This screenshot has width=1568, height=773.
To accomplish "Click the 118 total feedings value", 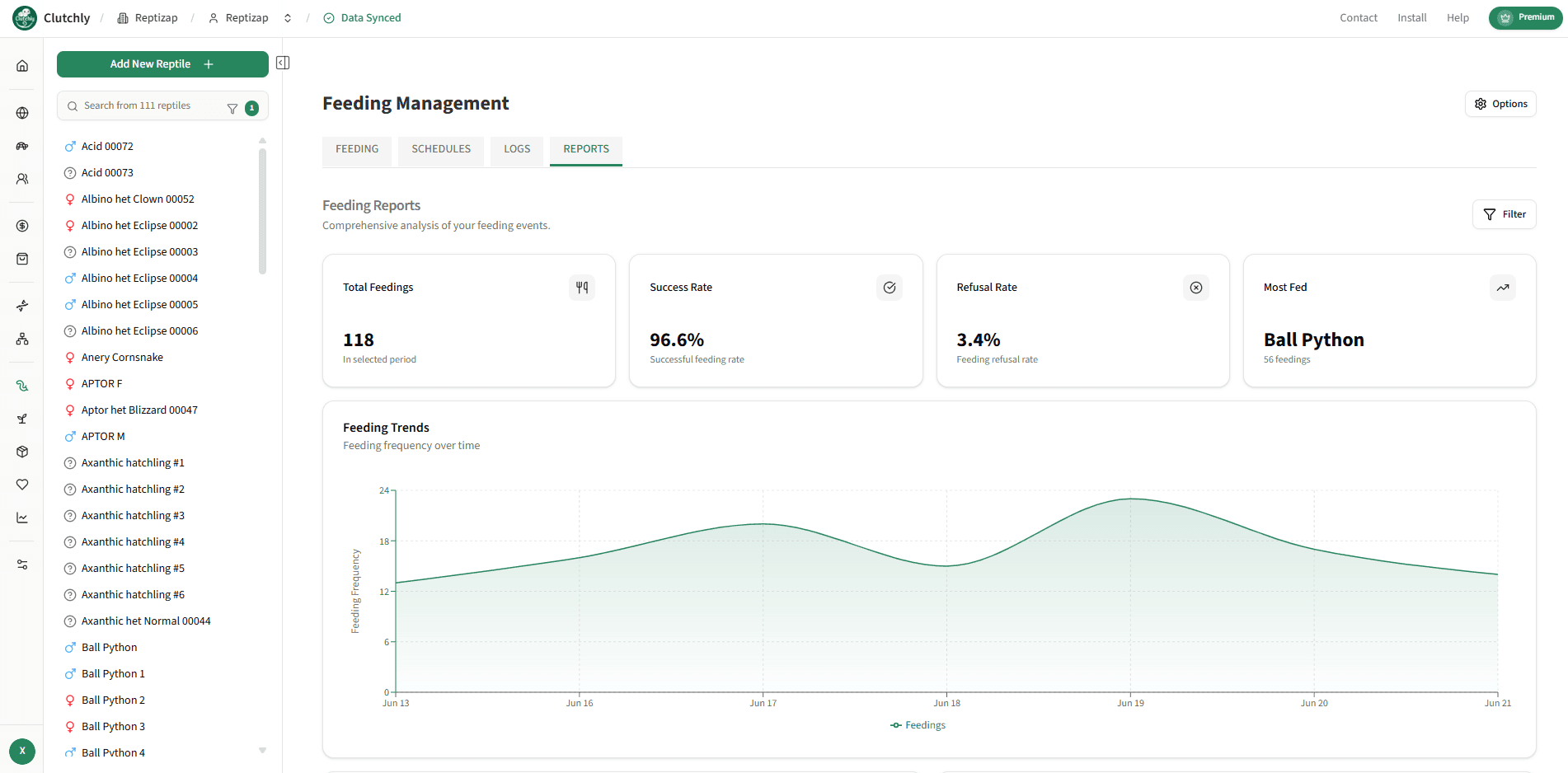I will coord(359,340).
